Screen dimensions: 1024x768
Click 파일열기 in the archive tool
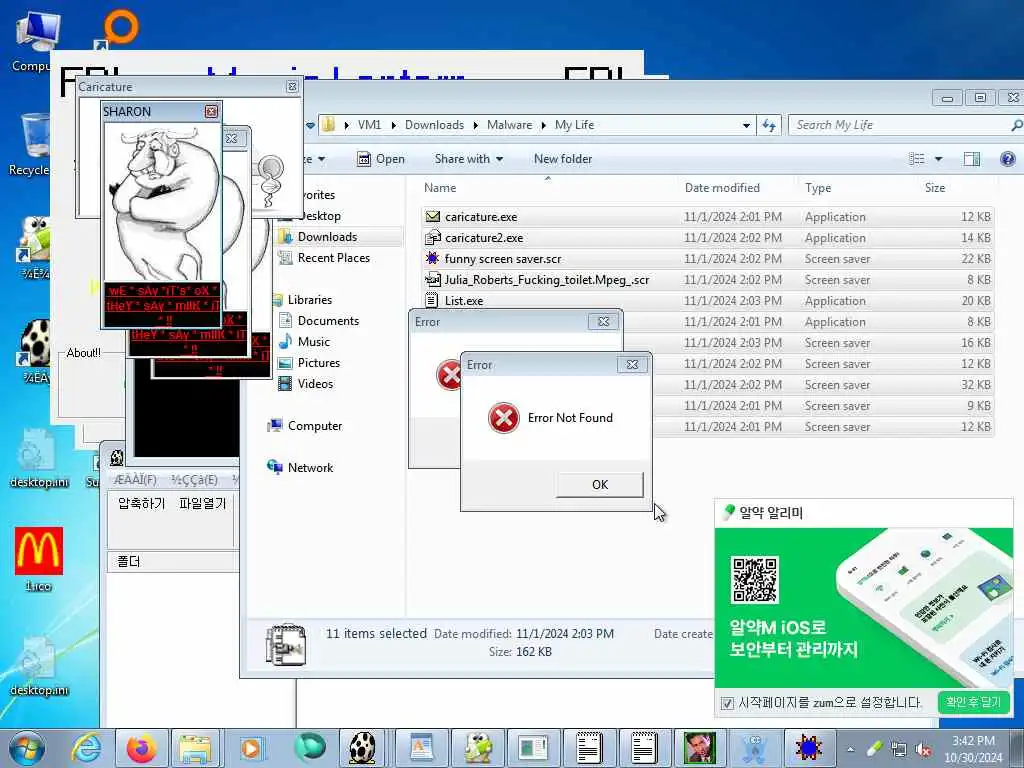202,504
